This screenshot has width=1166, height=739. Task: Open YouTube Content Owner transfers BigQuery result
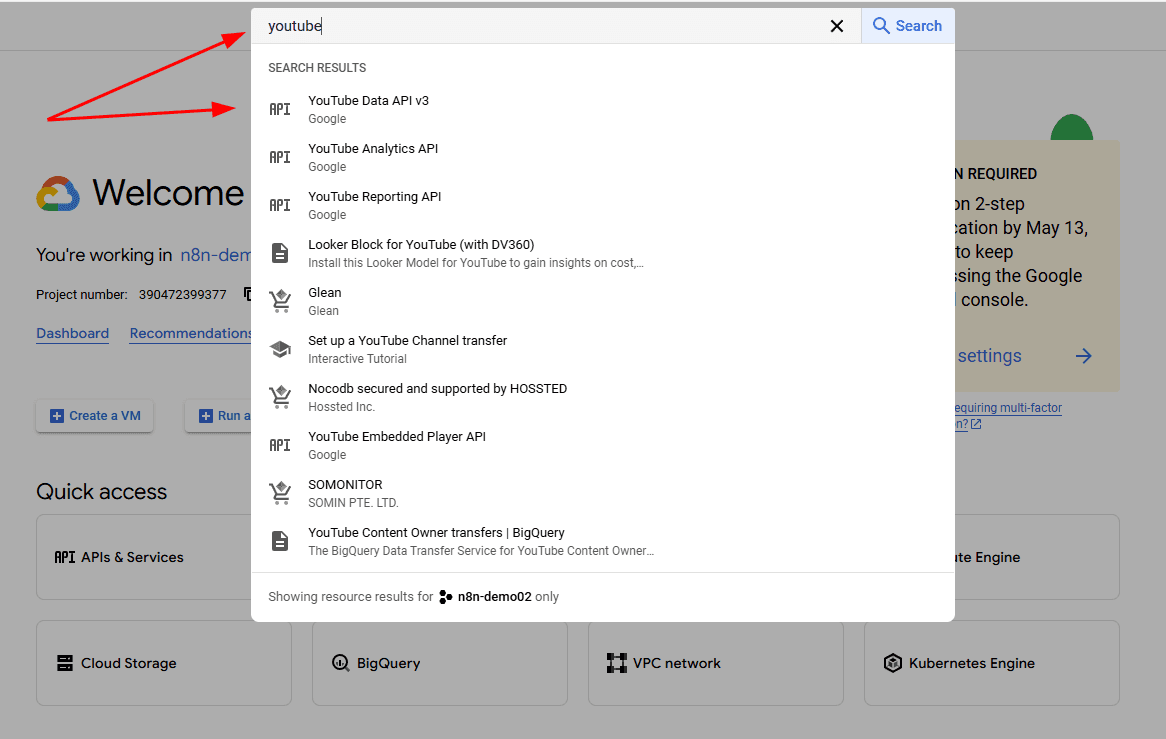[x=603, y=541]
